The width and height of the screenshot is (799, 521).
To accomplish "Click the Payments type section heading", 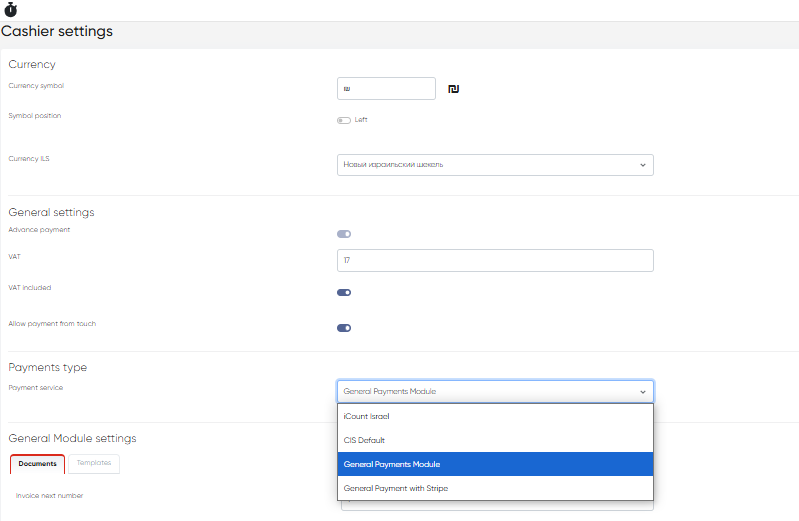I will [48, 368].
